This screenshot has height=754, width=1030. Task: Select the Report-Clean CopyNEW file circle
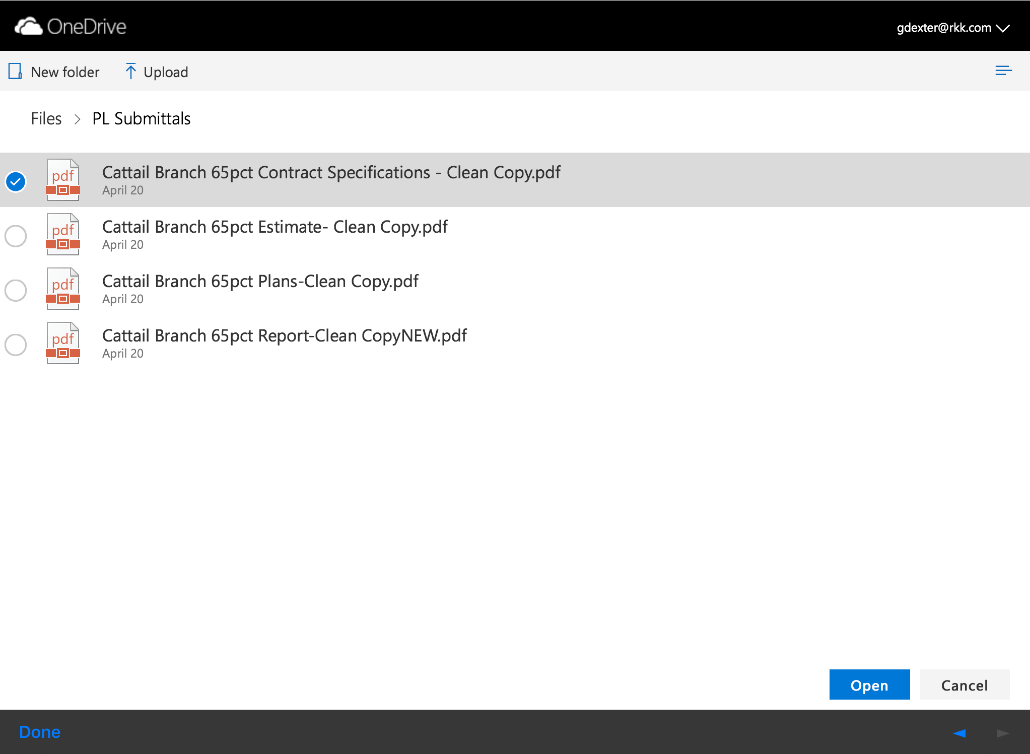[x=16, y=344]
